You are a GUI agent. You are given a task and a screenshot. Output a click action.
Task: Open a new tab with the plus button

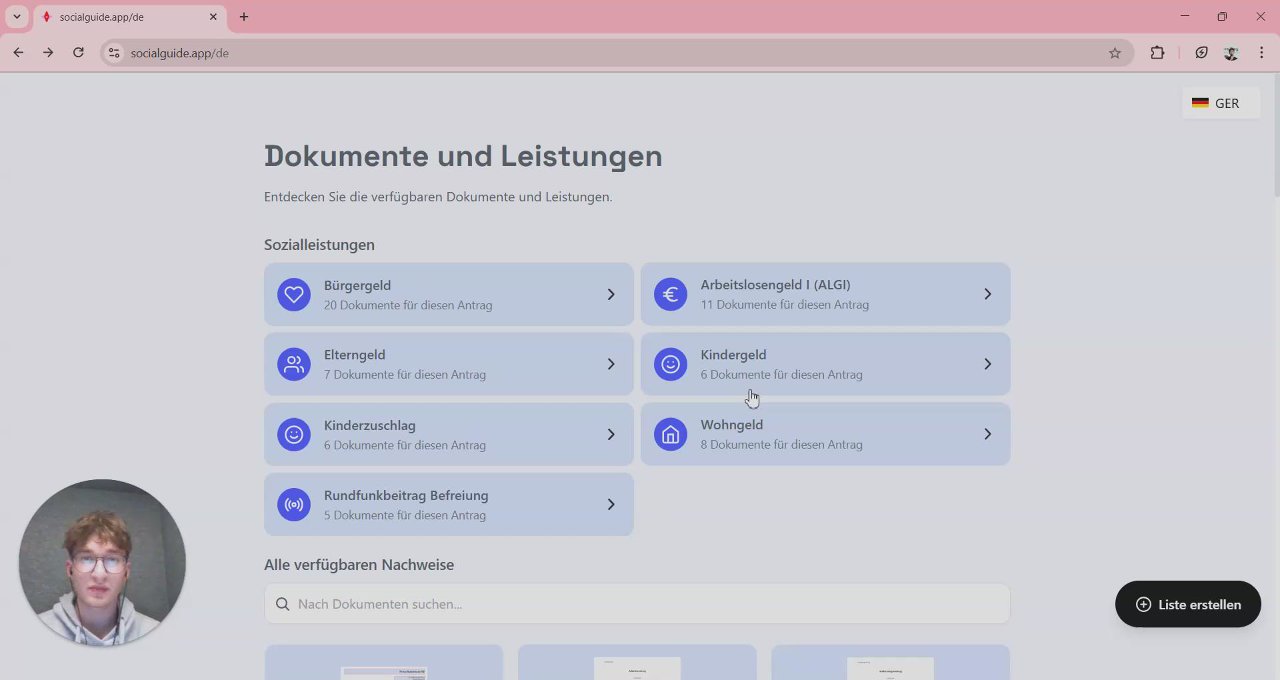[244, 17]
